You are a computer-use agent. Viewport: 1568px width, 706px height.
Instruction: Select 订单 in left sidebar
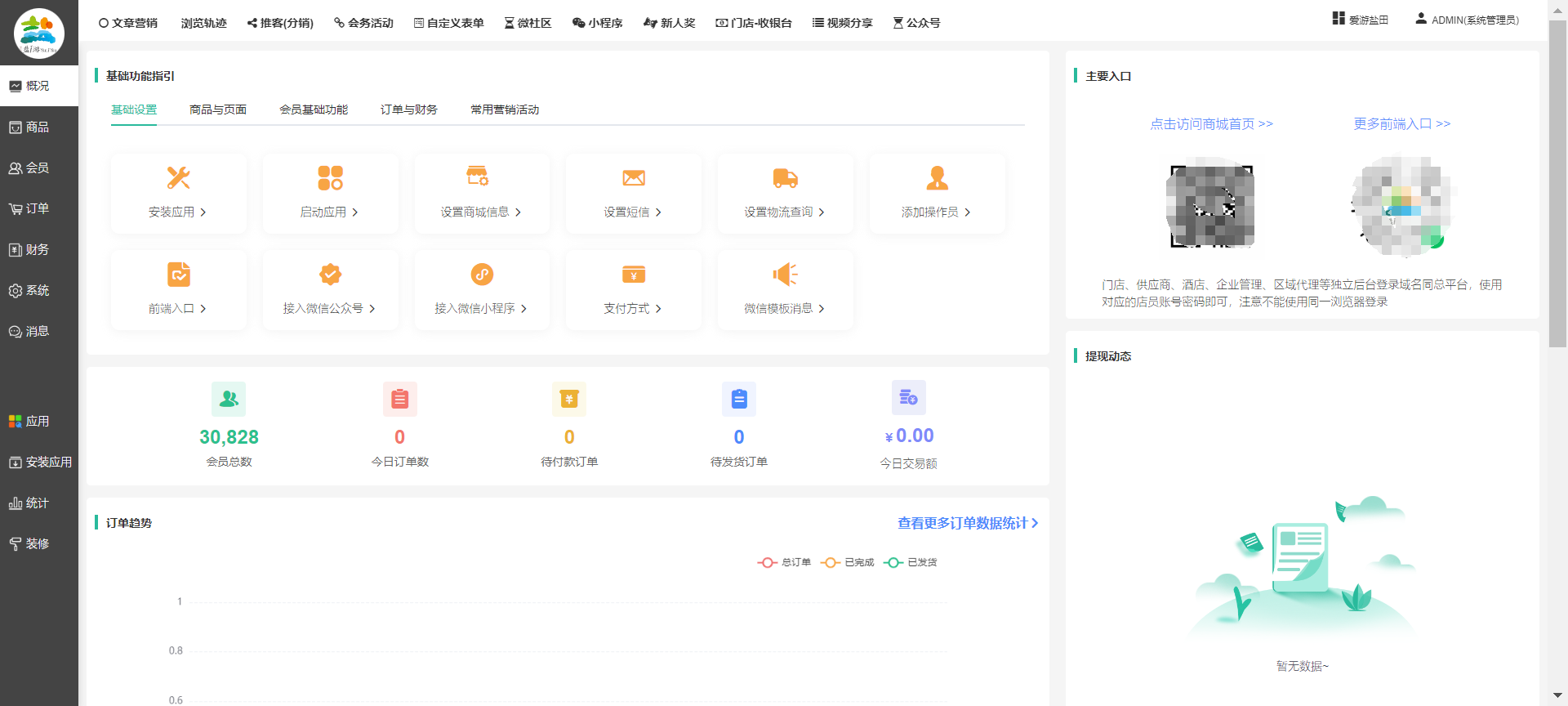[38, 208]
